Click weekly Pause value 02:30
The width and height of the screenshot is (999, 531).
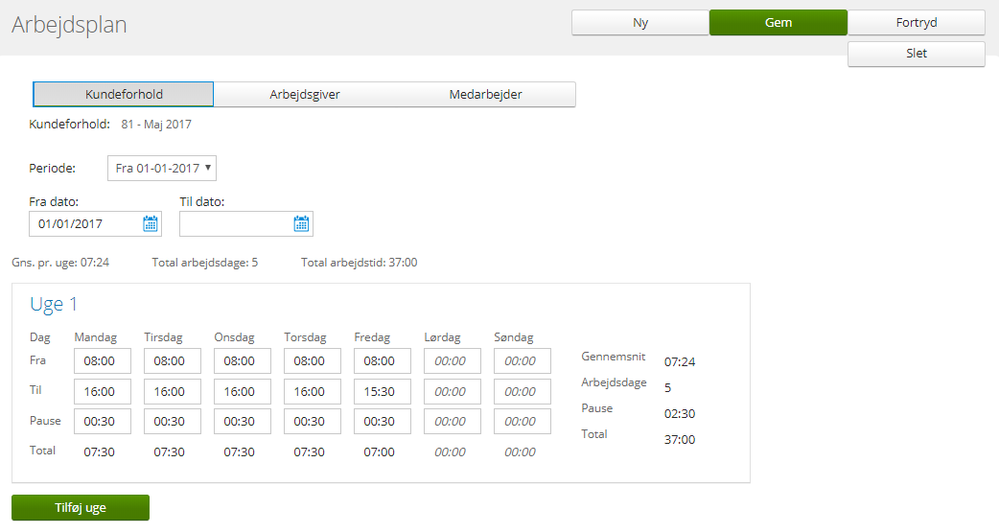tap(680, 414)
